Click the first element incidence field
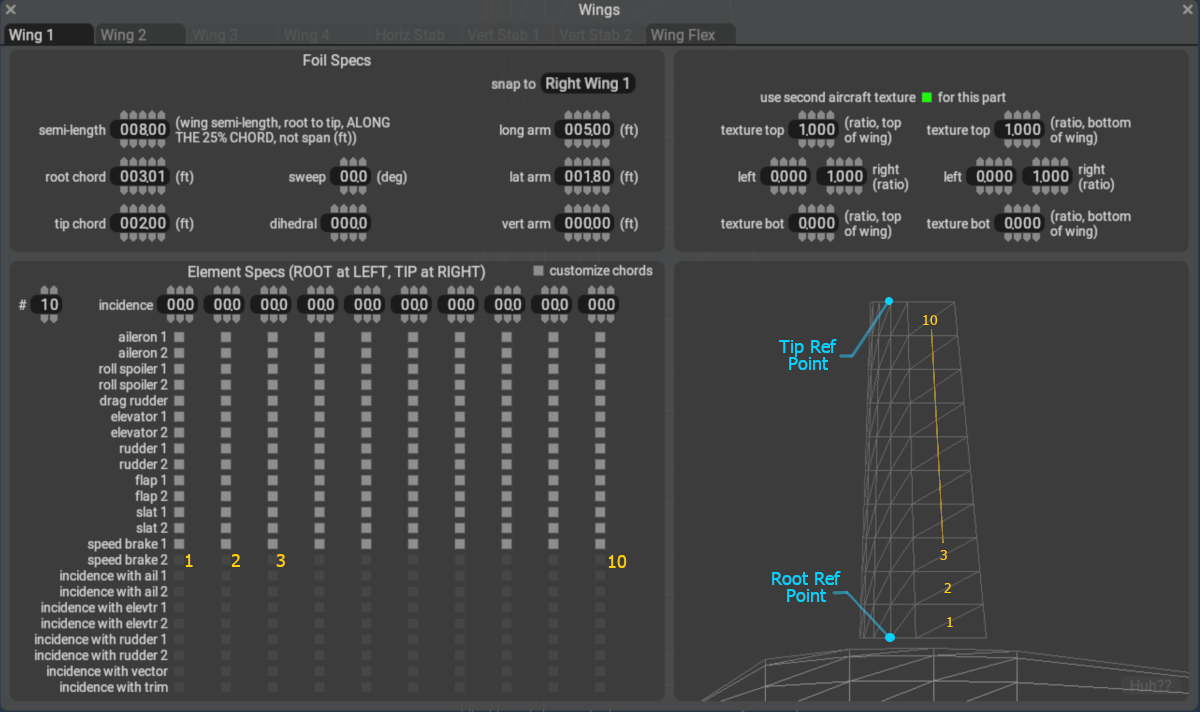Image resolution: width=1200 pixels, height=712 pixels. pos(181,305)
